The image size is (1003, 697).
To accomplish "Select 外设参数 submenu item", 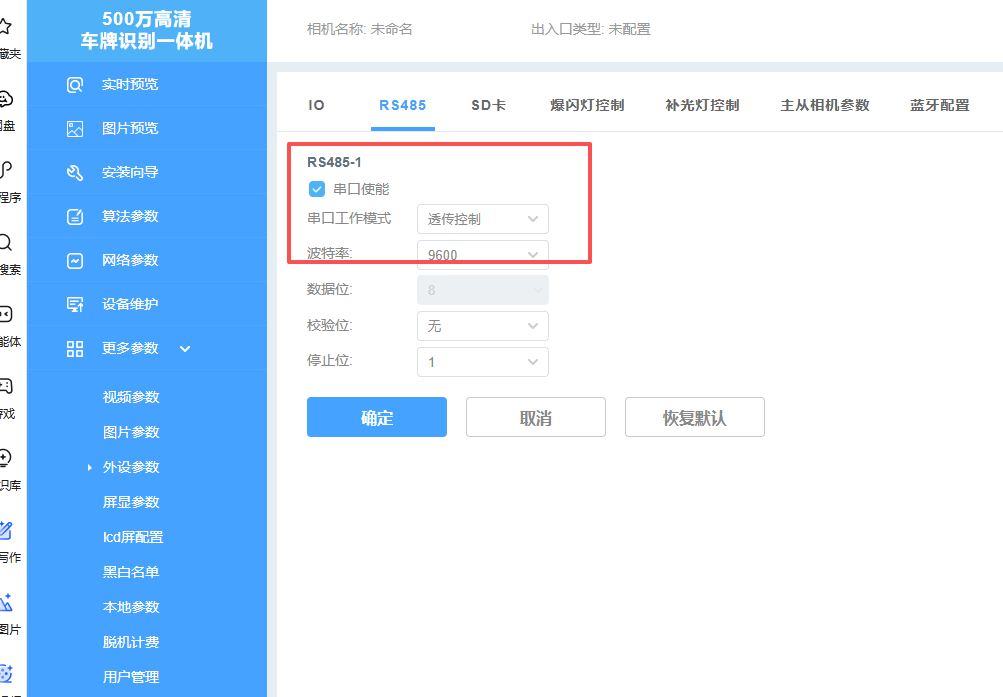I will pos(131,468).
